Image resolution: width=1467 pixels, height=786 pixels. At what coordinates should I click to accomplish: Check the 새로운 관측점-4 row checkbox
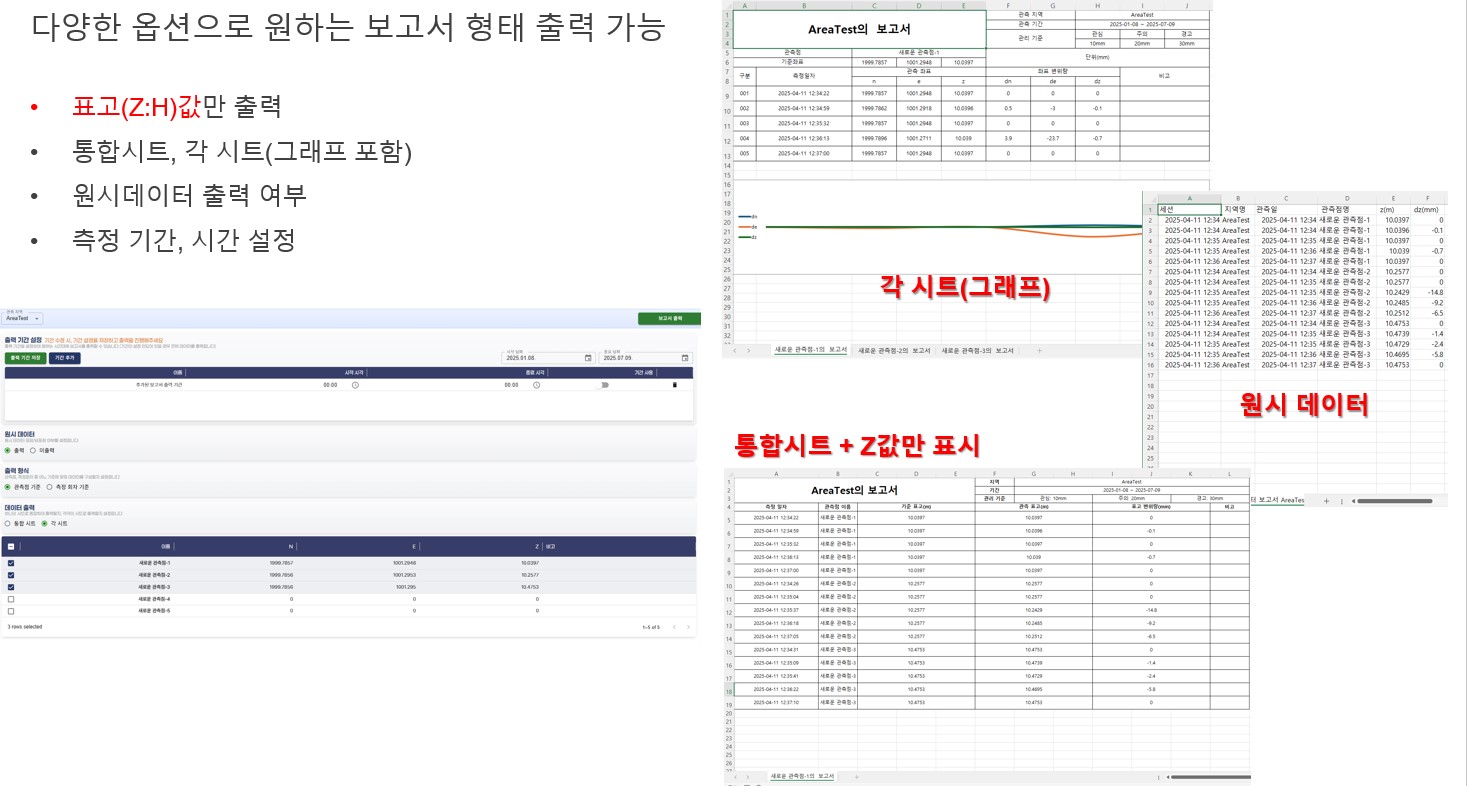(11, 599)
